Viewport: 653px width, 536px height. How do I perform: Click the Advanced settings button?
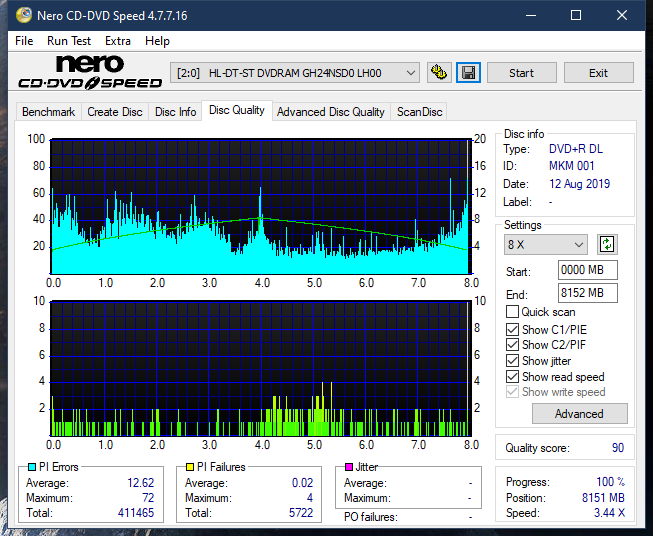point(579,414)
